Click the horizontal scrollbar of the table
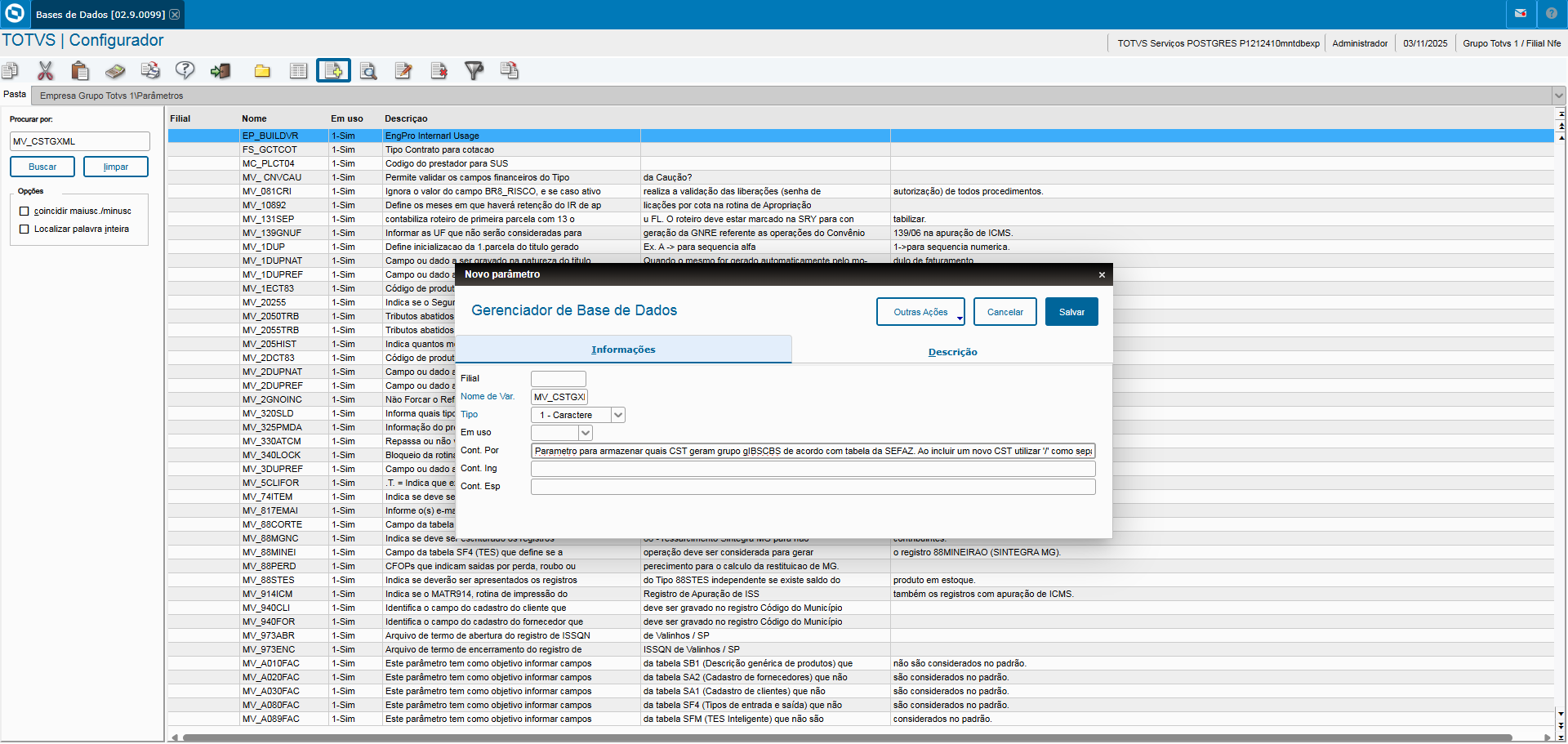This screenshot has height=744, width=1568. pos(848,737)
